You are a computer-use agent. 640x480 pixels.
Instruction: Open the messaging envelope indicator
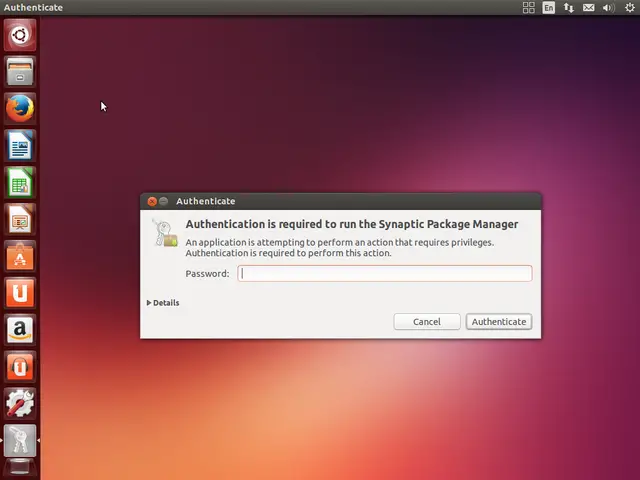pyautogui.click(x=589, y=7)
